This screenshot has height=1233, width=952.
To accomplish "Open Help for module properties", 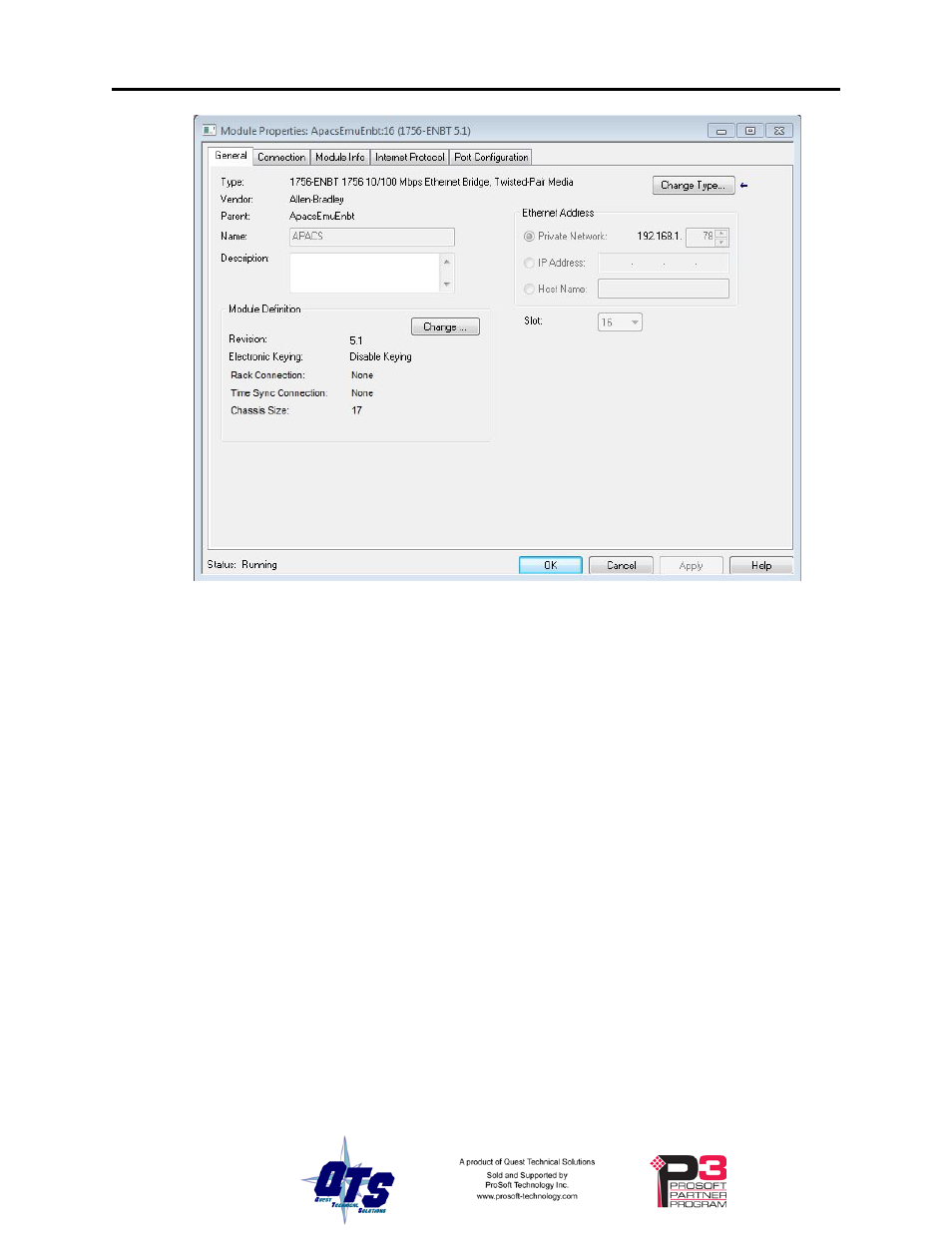I will [761, 565].
